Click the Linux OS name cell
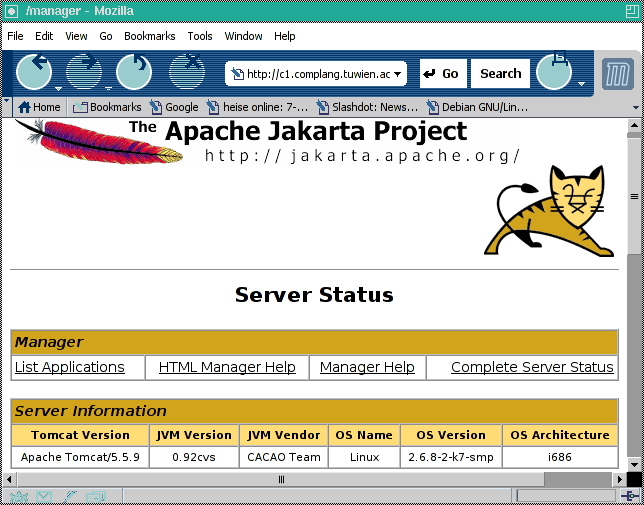 (364, 457)
